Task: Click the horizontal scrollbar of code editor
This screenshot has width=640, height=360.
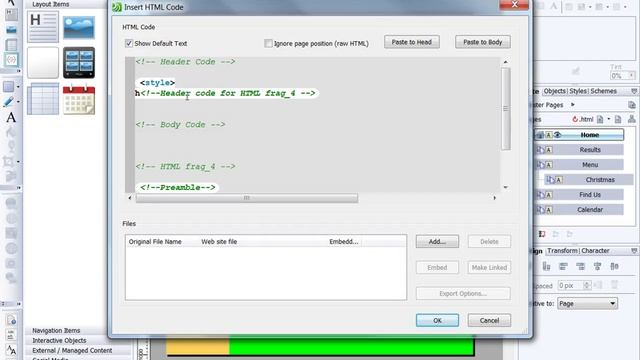Action: coord(247,198)
